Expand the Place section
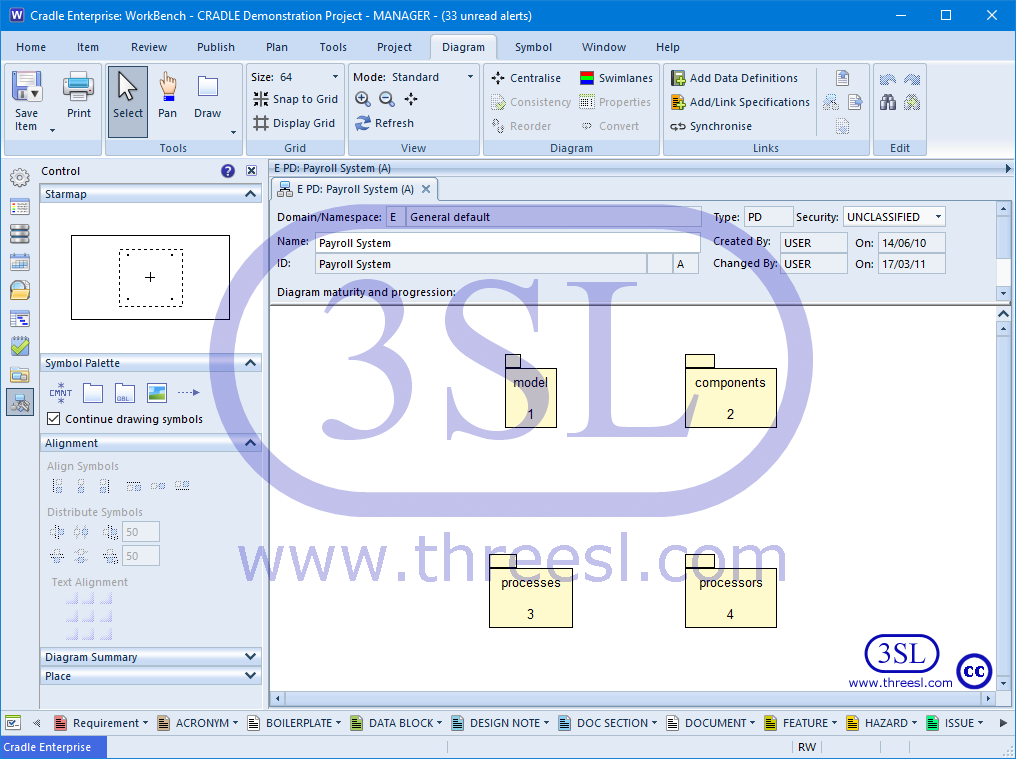 tap(250, 675)
